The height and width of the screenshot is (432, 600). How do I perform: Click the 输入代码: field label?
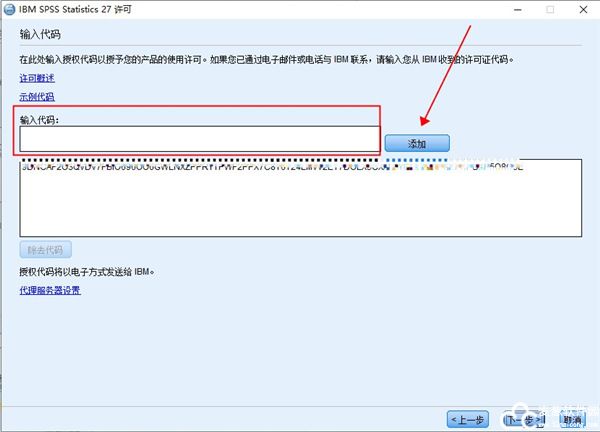(x=39, y=120)
